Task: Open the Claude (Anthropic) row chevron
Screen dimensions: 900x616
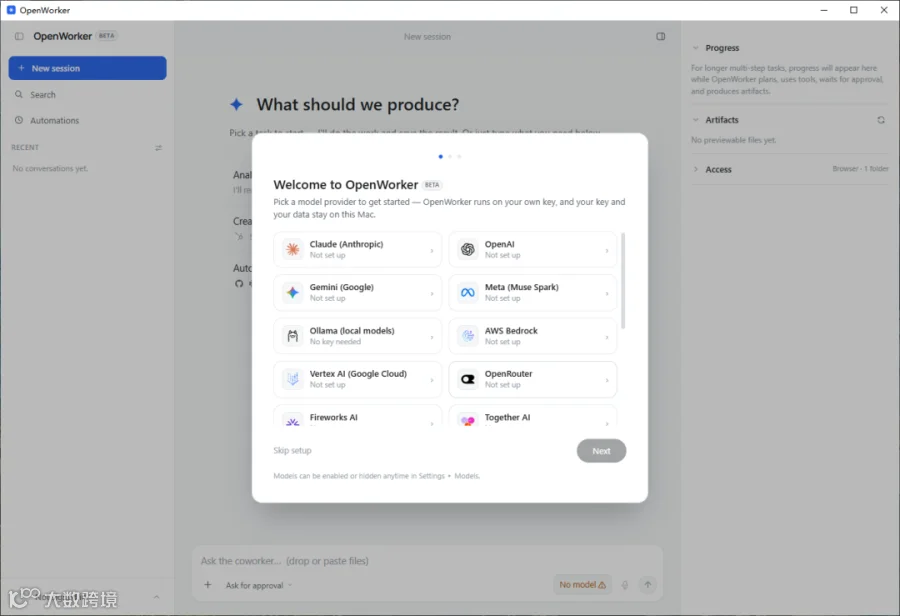Action: (x=432, y=250)
